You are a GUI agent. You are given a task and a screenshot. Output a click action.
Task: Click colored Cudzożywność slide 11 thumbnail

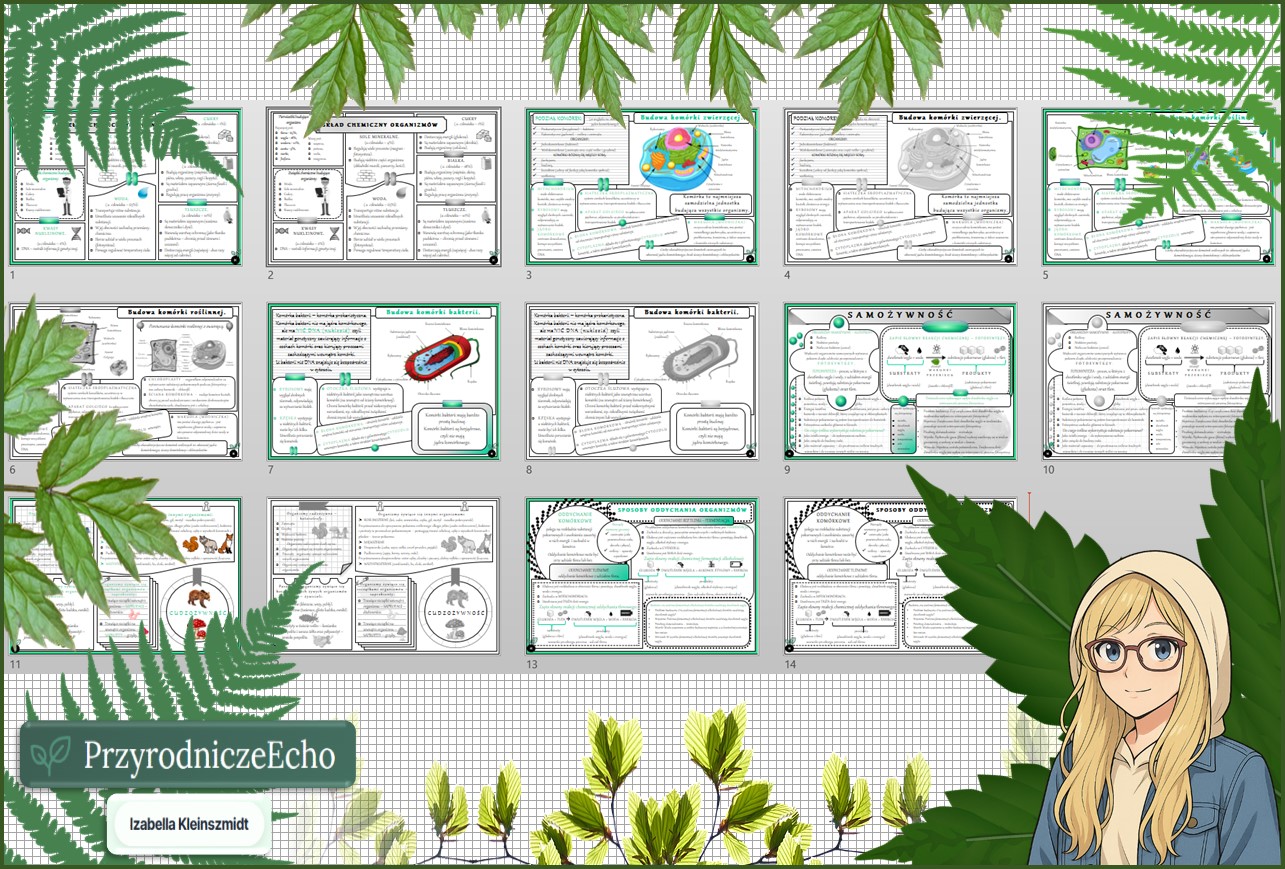[124, 576]
